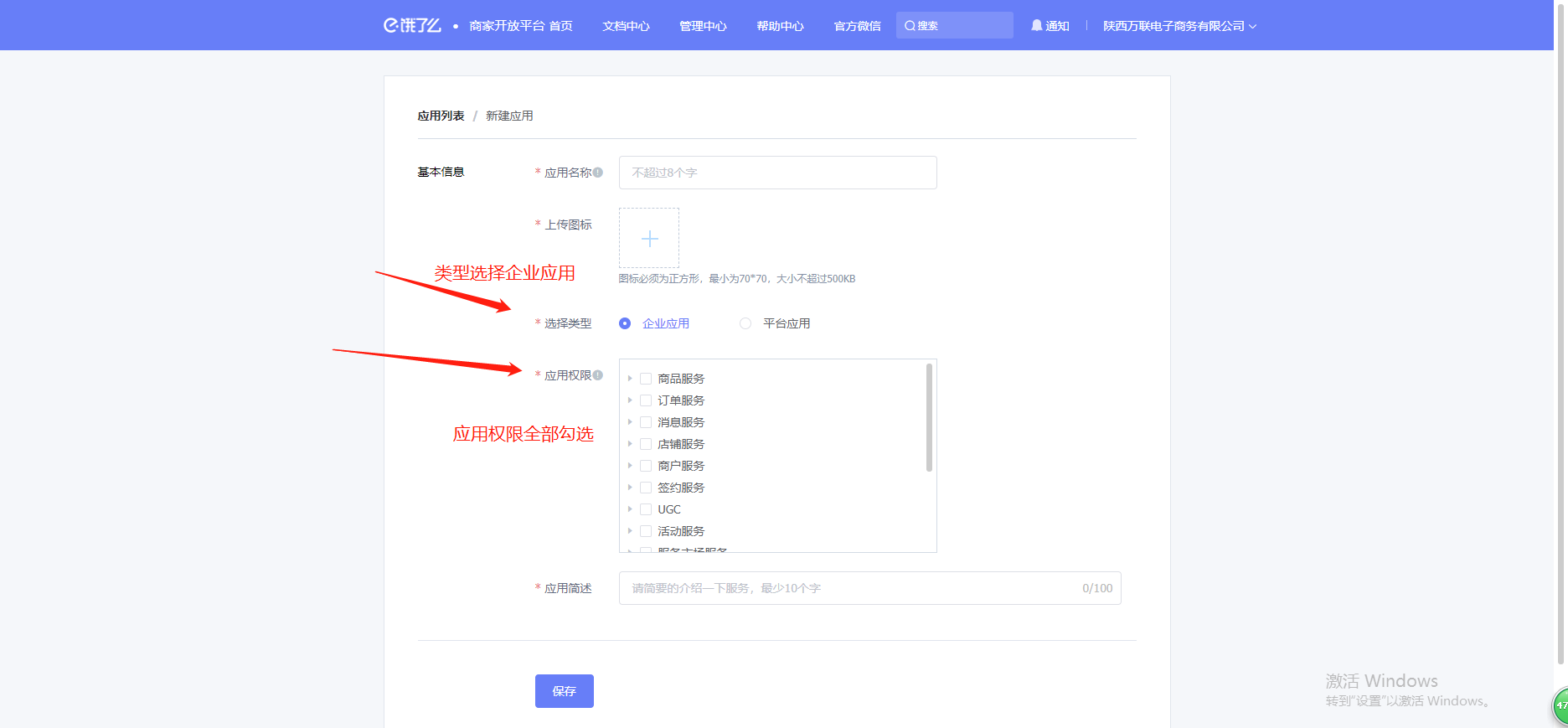Viewport: 1568px width, 728px height.
Task: Select the 平台应用 radio button
Action: [745, 323]
